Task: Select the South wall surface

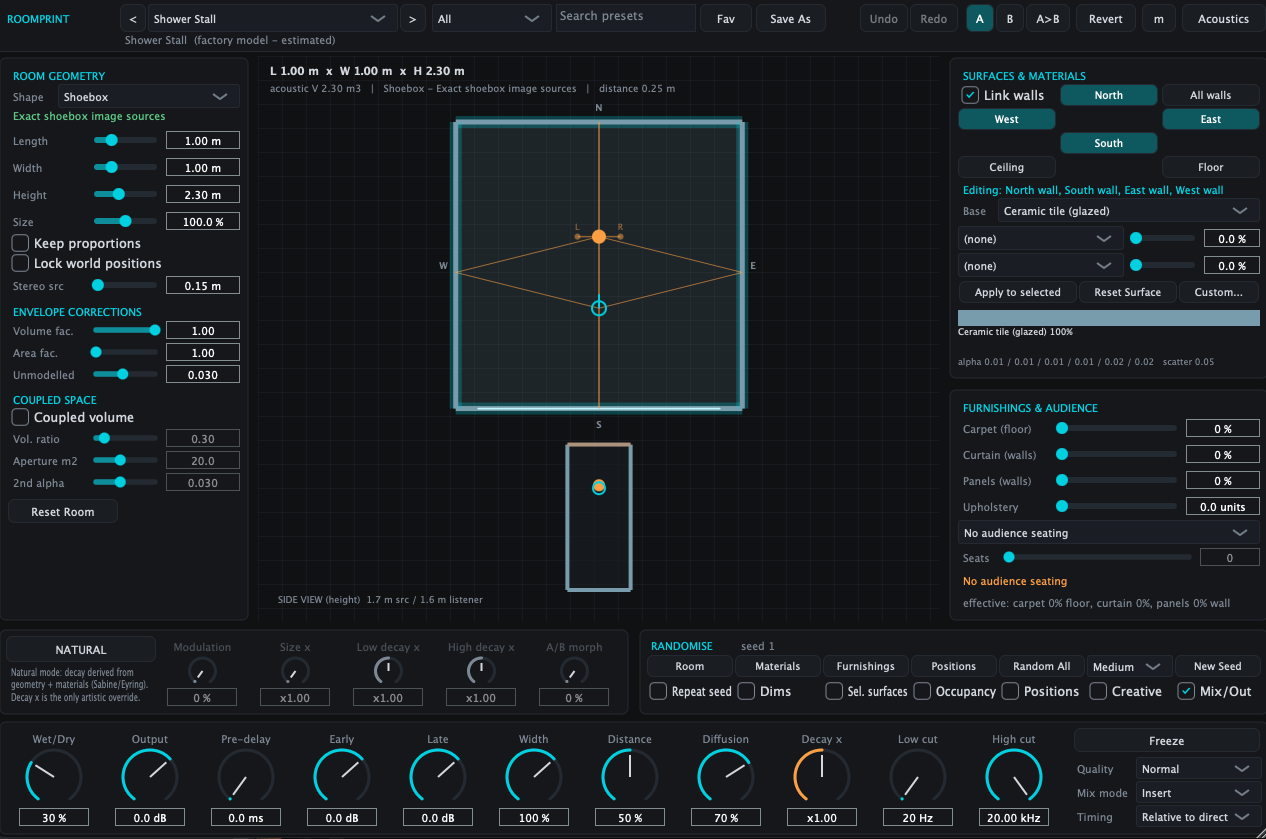Action: (x=1109, y=143)
